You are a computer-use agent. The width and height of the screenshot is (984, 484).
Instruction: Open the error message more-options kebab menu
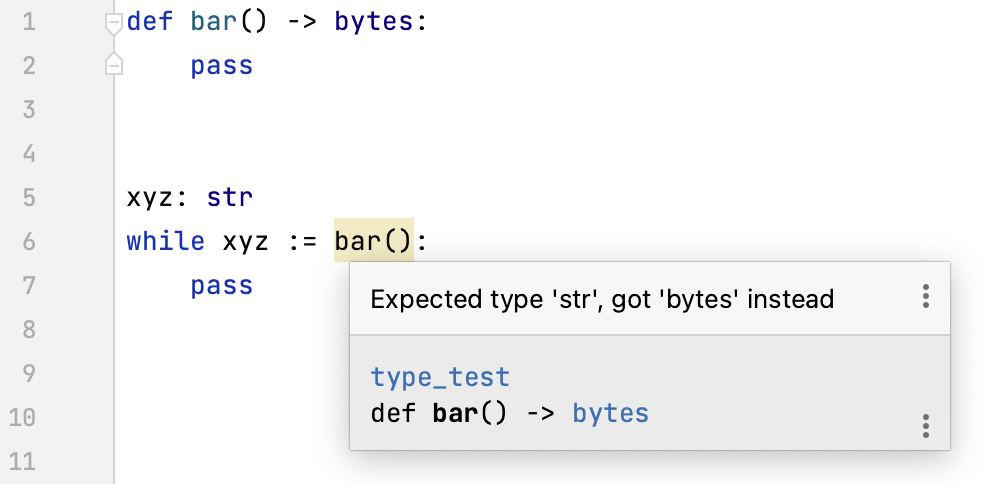click(926, 297)
